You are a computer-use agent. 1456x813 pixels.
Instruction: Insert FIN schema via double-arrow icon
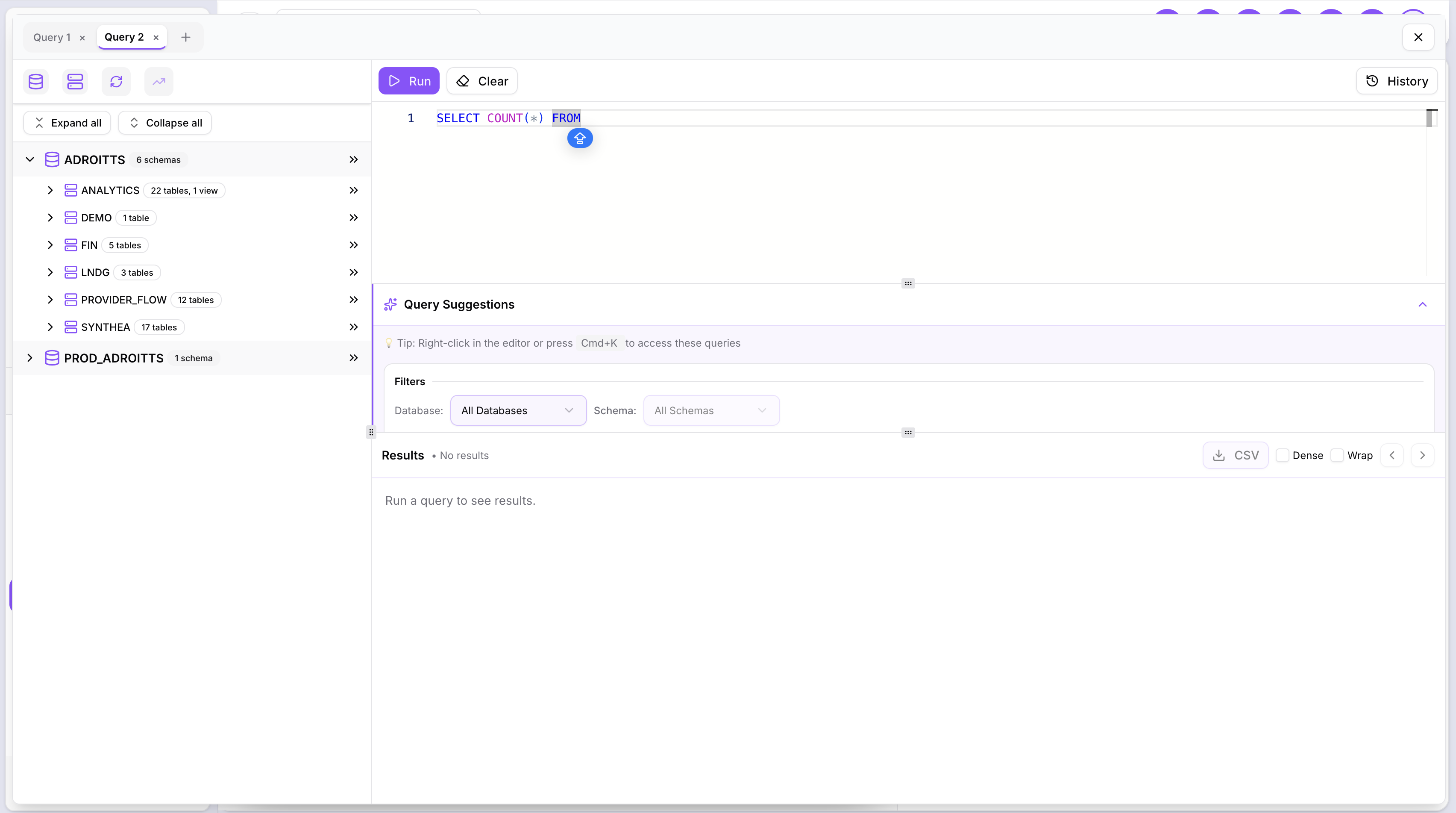coord(354,245)
